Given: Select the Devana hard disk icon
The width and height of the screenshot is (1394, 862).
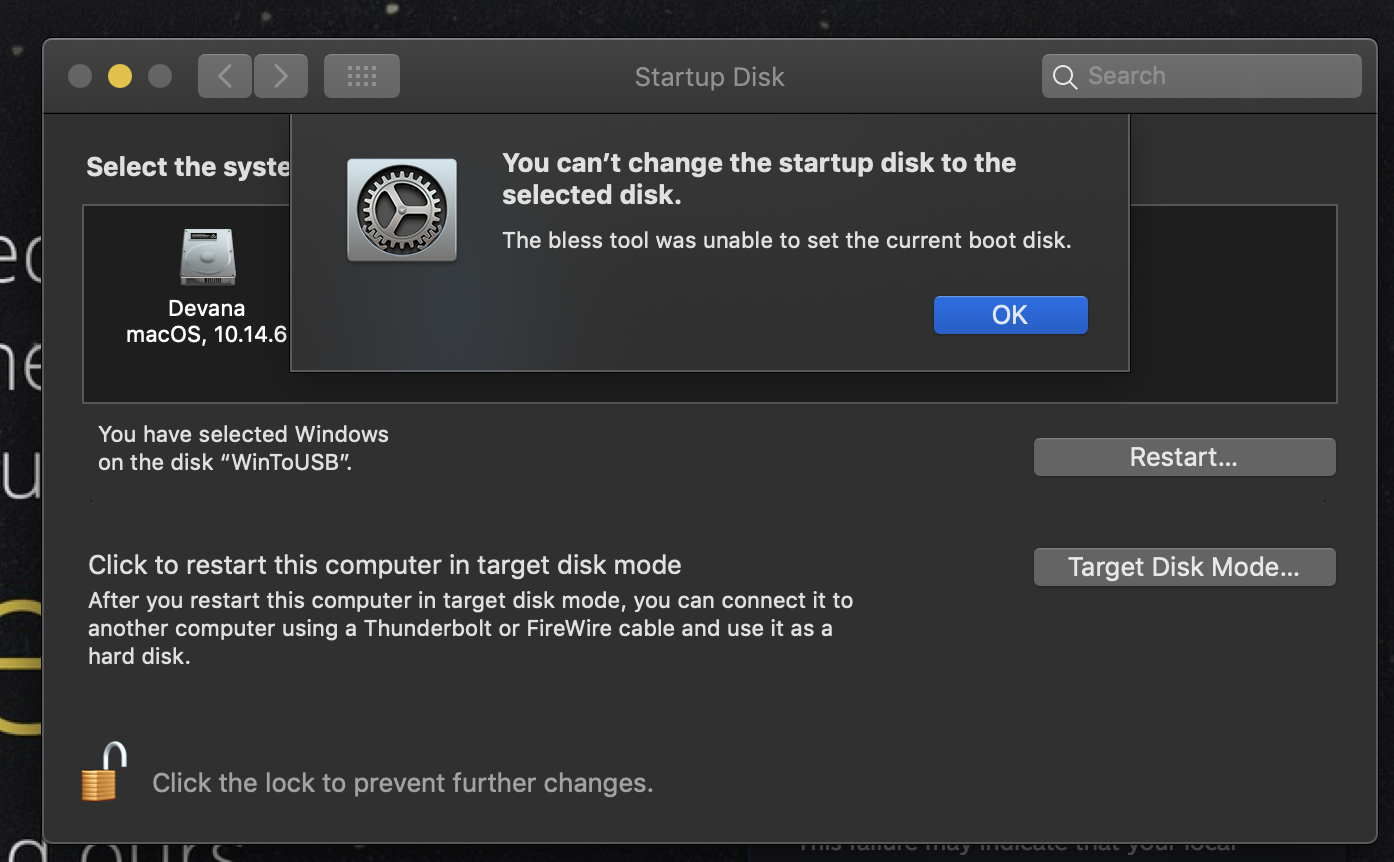Looking at the screenshot, I should click(x=207, y=256).
